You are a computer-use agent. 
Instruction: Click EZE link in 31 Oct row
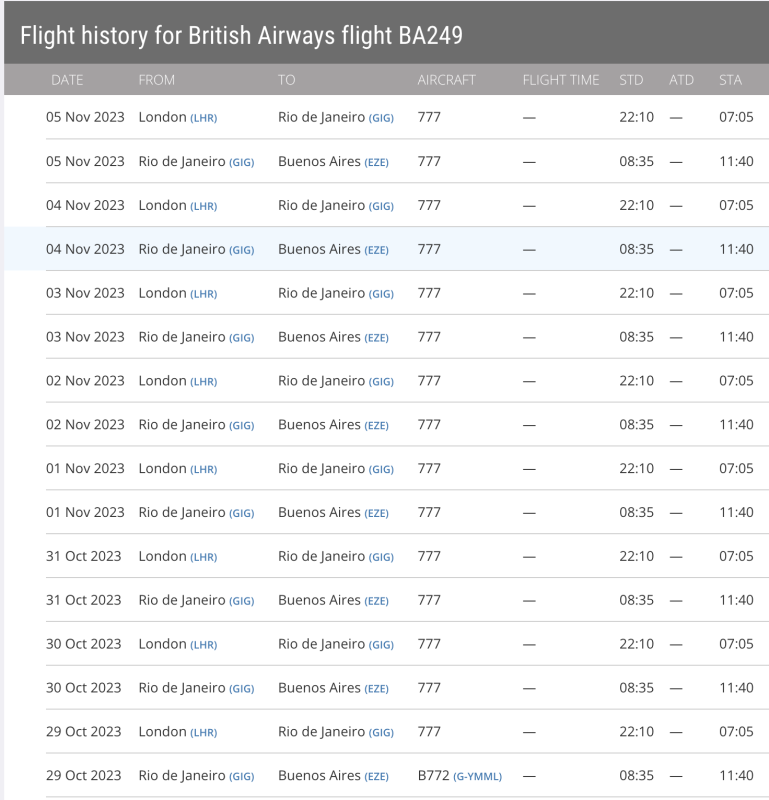tap(376, 601)
